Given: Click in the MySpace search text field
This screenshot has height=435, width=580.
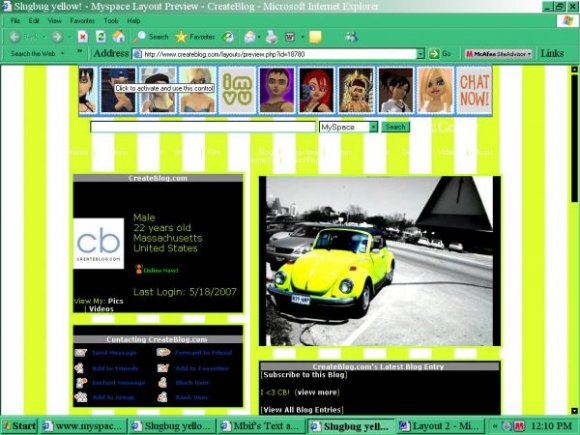Looking at the screenshot, I should point(203,127).
